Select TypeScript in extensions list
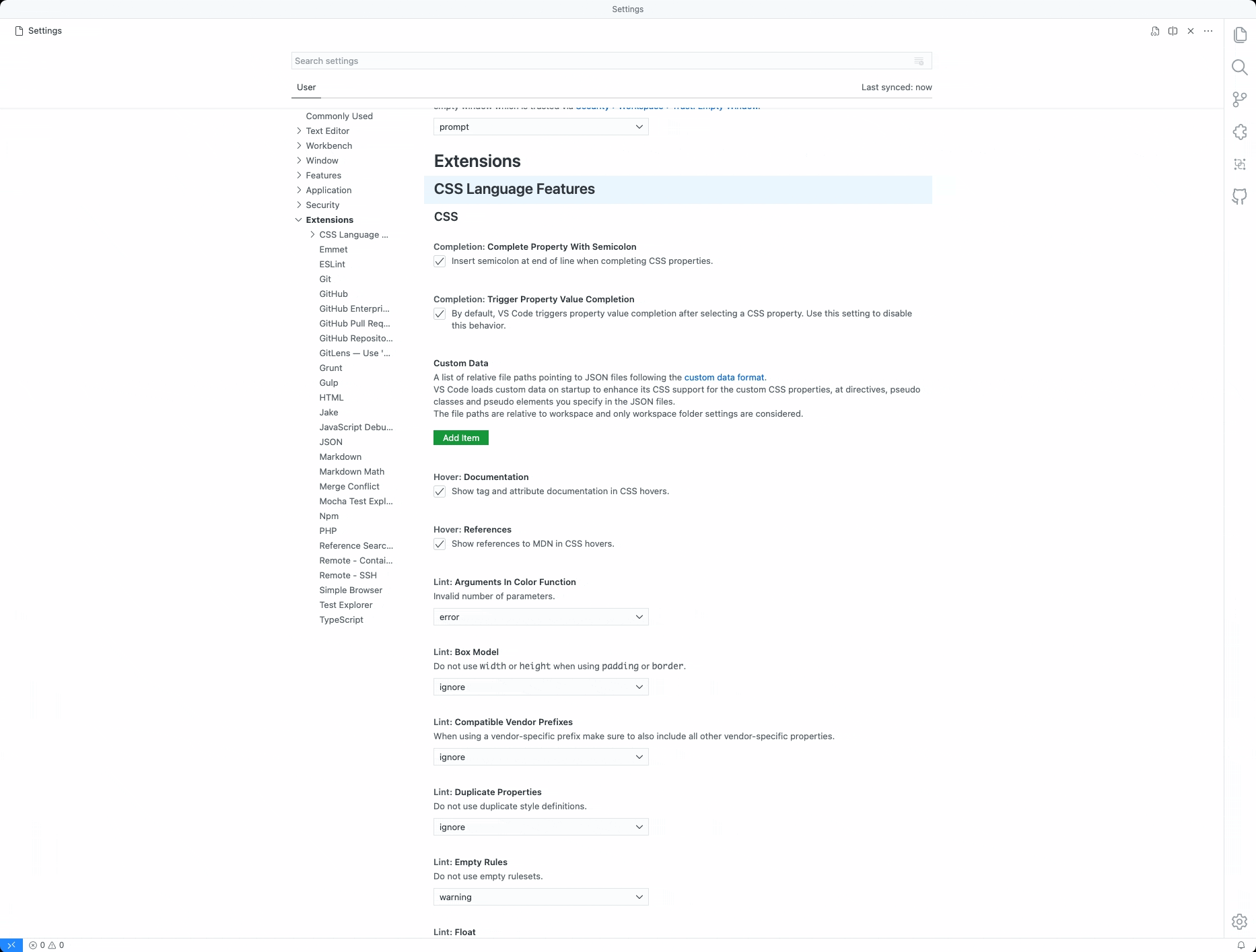This screenshot has height=952, width=1256. (341, 619)
